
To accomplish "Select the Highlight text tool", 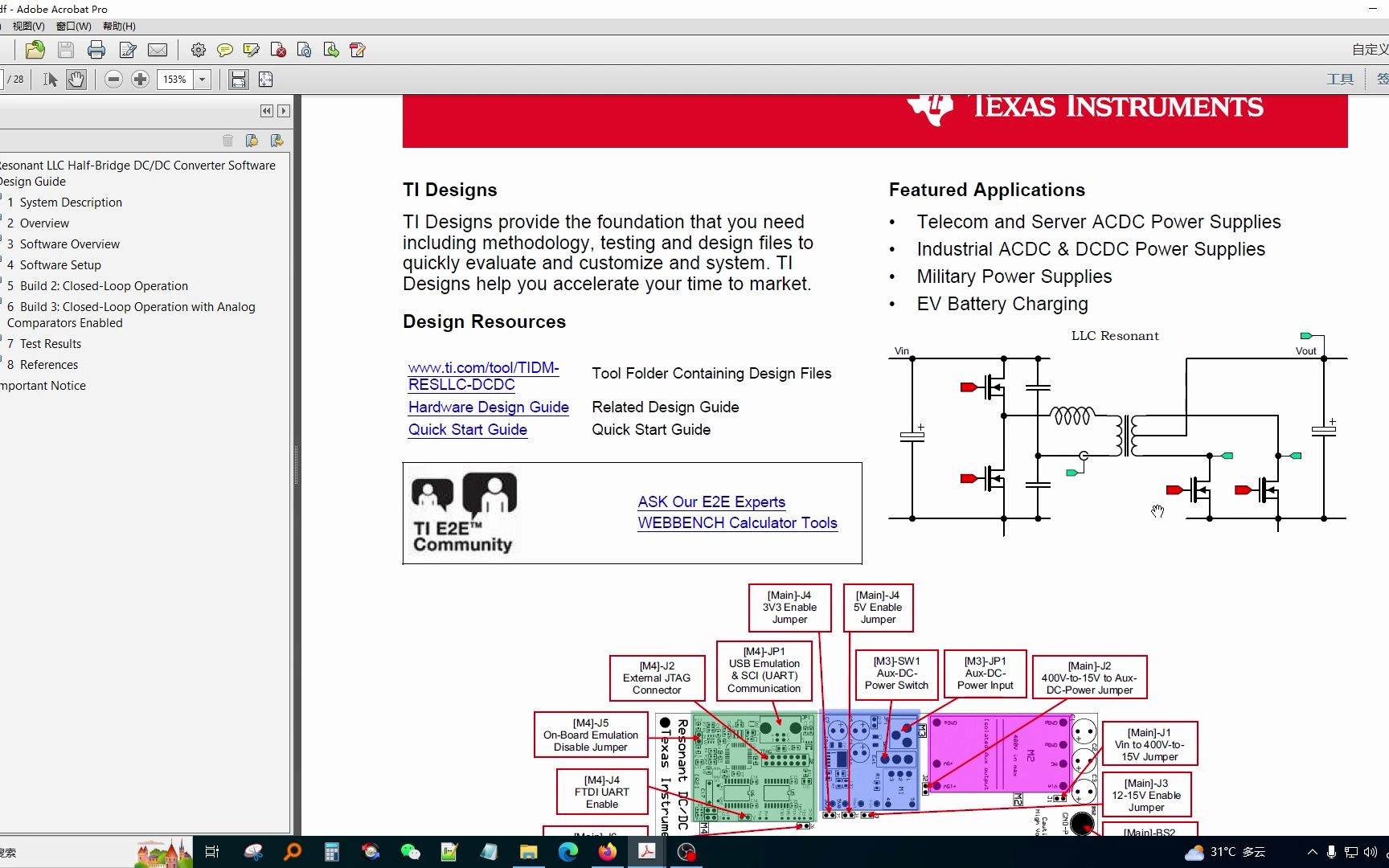I will [x=251, y=50].
